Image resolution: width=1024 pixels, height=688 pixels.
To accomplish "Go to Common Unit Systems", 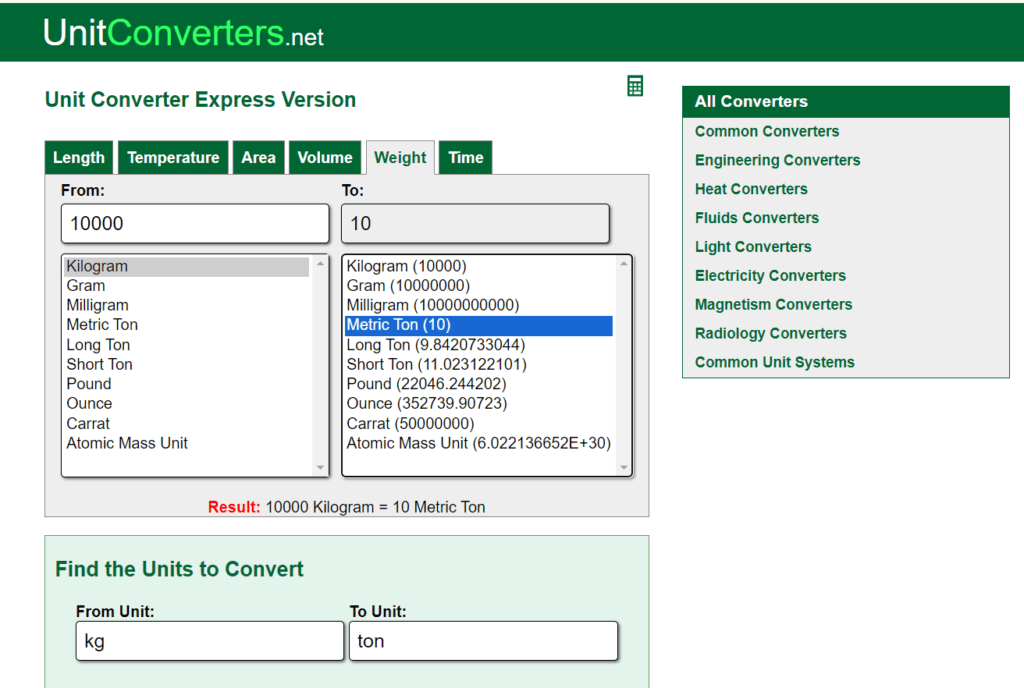I will point(775,362).
